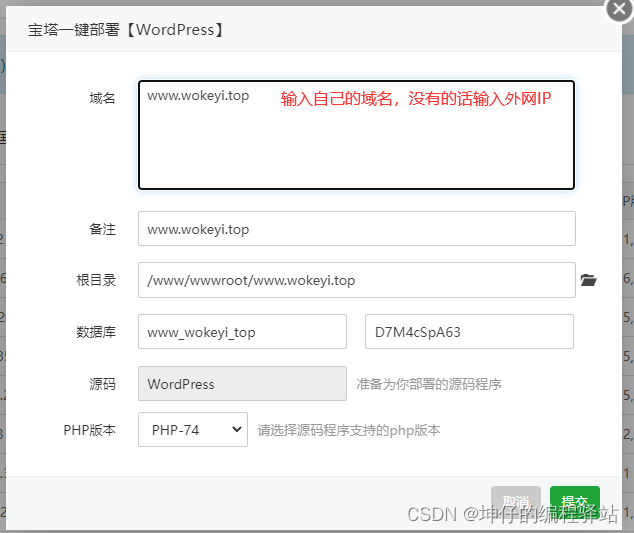Edit database password D7M4cSpA63 field
Viewport: 634px width, 533px height.
click(x=469, y=332)
